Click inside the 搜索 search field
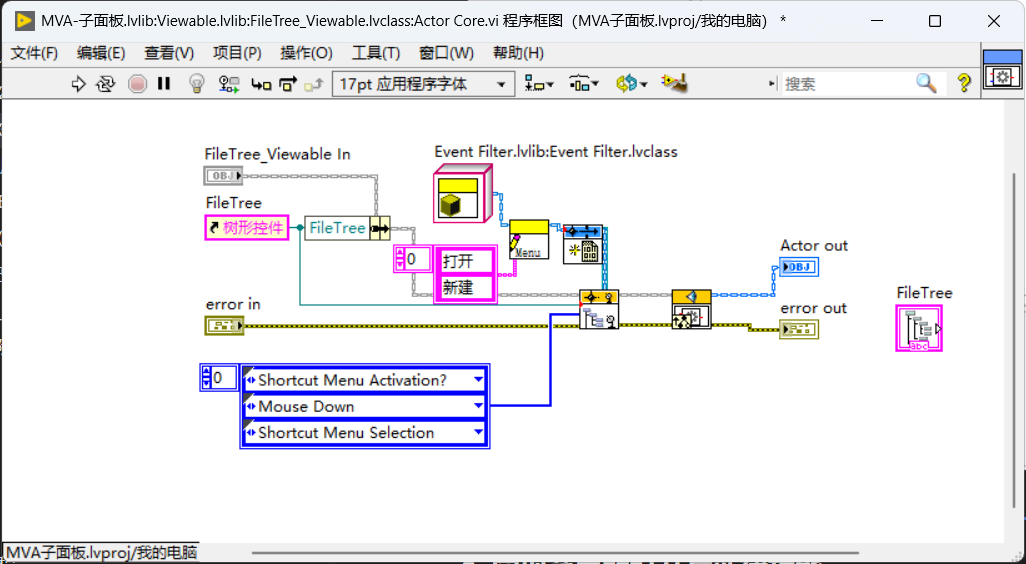Image resolution: width=1026 pixels, height=564 pixels. [x=848, y=84]
